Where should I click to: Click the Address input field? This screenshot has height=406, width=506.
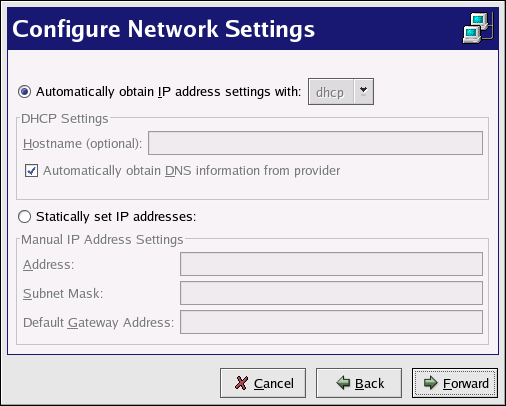[331, 264]
